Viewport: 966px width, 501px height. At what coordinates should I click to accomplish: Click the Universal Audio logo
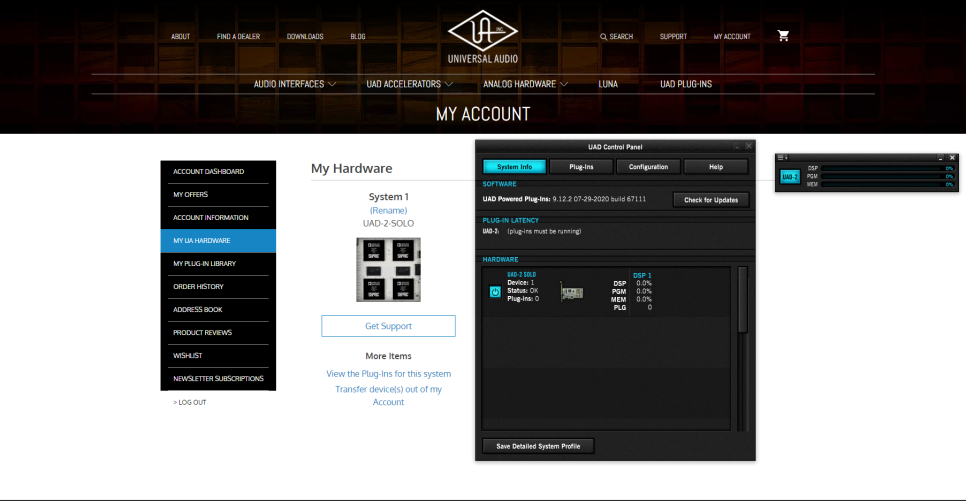(x=482, y=37)
